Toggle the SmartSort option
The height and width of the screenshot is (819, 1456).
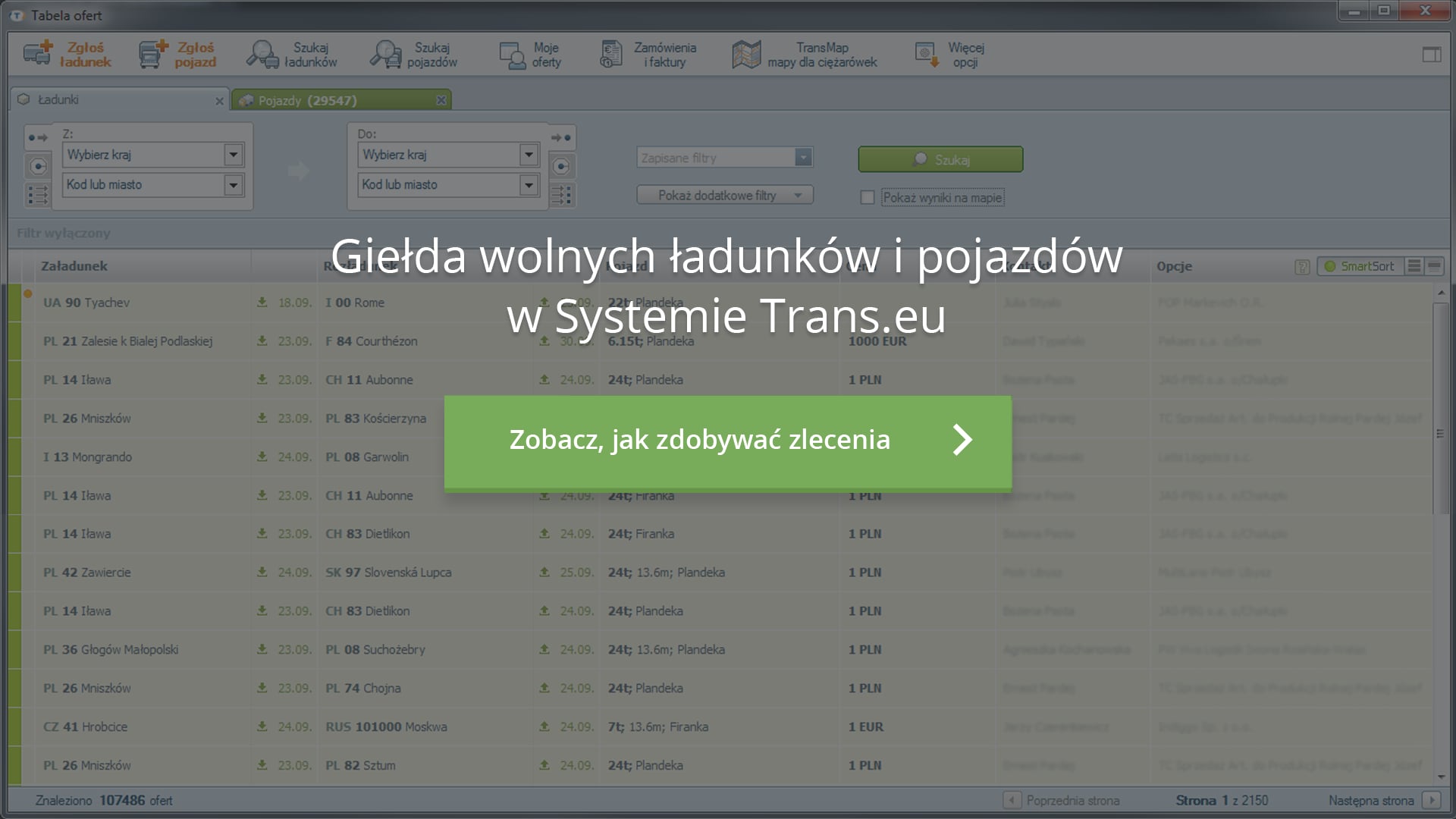coord(1361,266)
